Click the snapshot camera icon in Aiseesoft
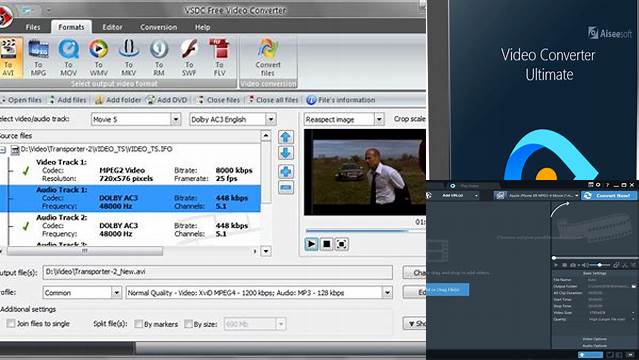 pyautogui.click(x=573, y=265)
